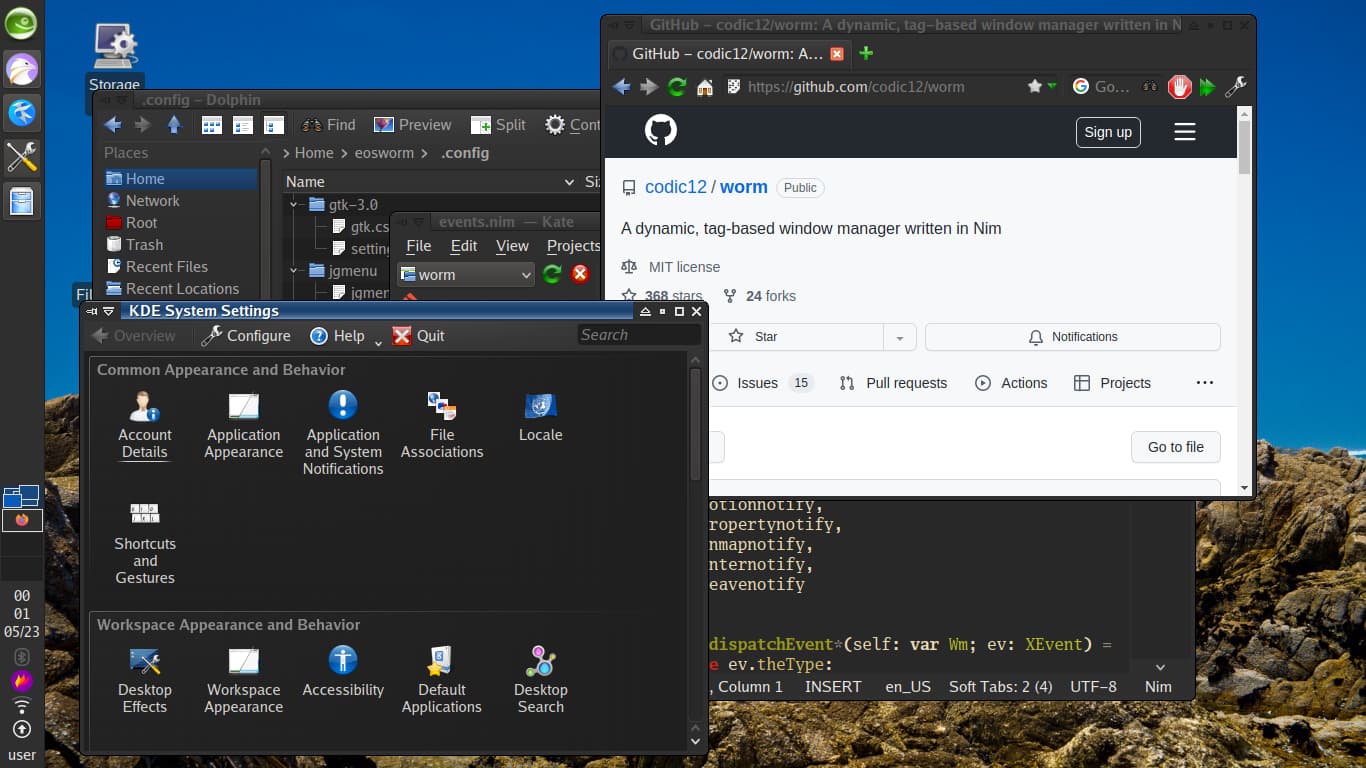
Task: Click Preview in Dolphin toolbar
Action: coord(412,125)
